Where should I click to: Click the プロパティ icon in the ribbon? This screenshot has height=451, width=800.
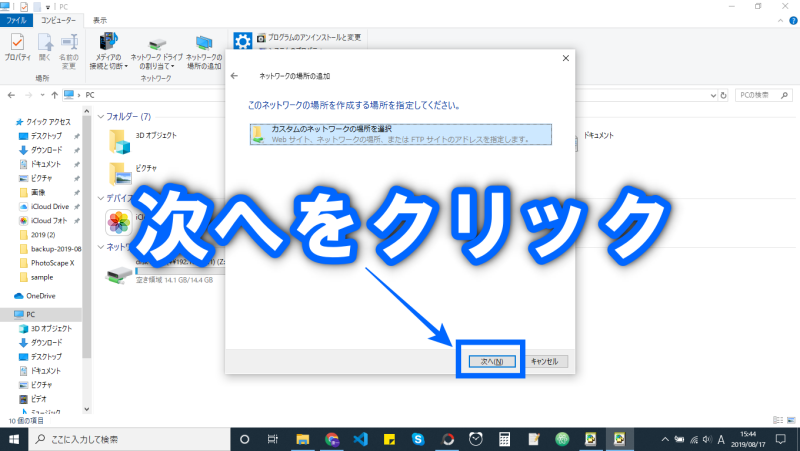[17, 48]
